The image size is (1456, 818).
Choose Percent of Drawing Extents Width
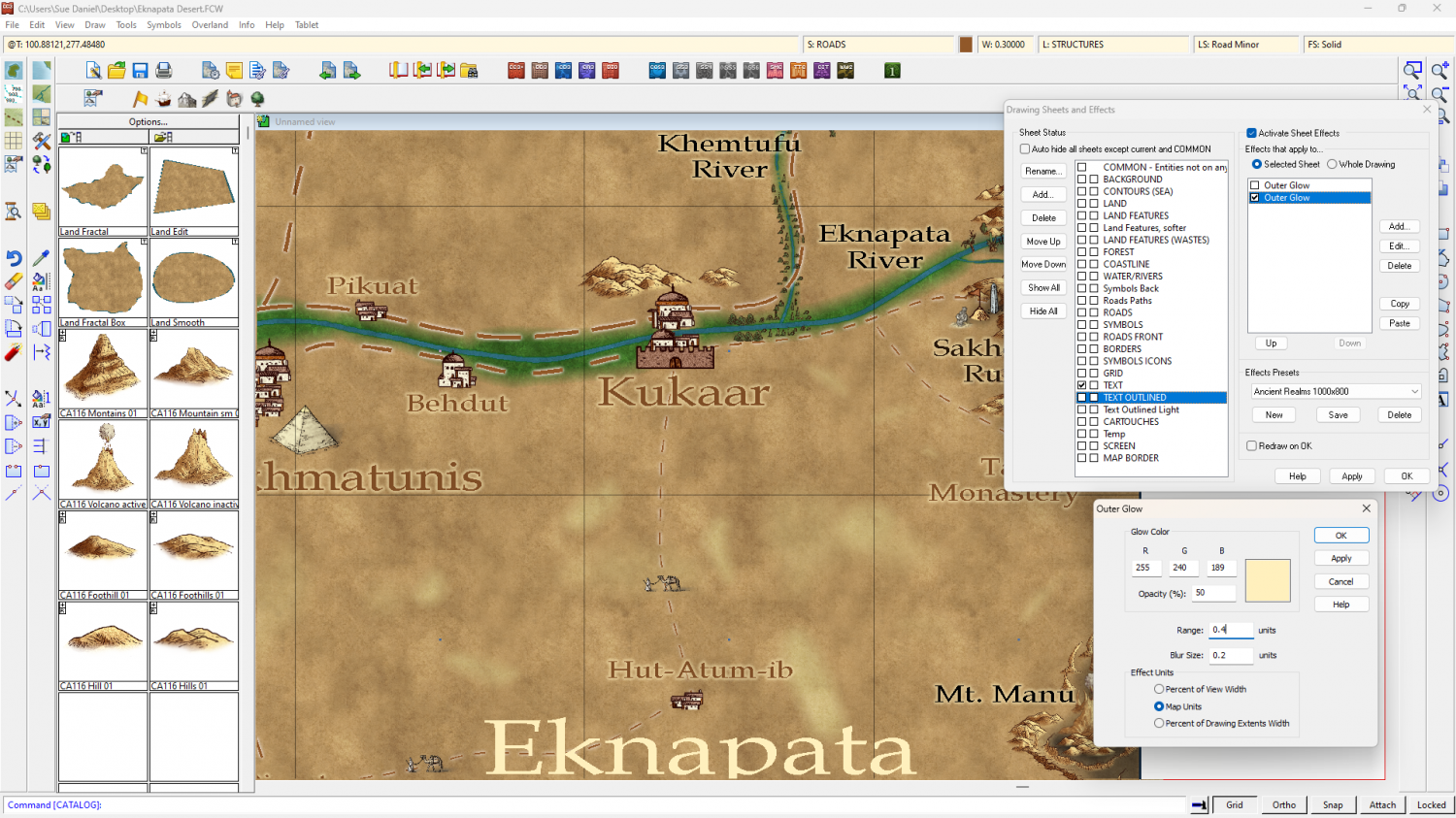[1159, 723]
